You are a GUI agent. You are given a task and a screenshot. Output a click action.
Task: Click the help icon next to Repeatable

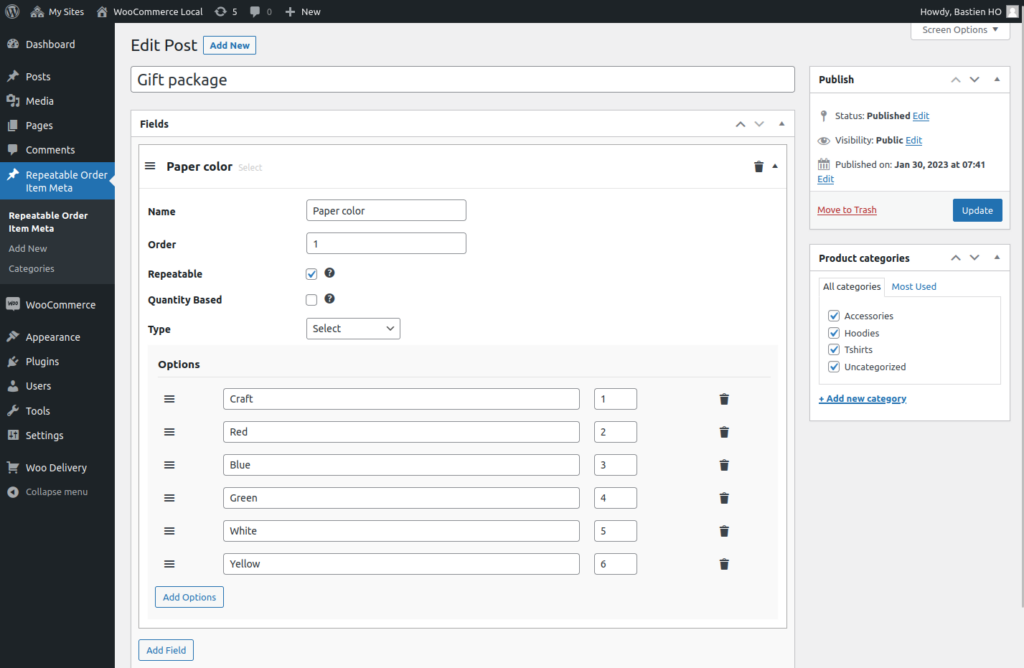(x=329, y=273)
